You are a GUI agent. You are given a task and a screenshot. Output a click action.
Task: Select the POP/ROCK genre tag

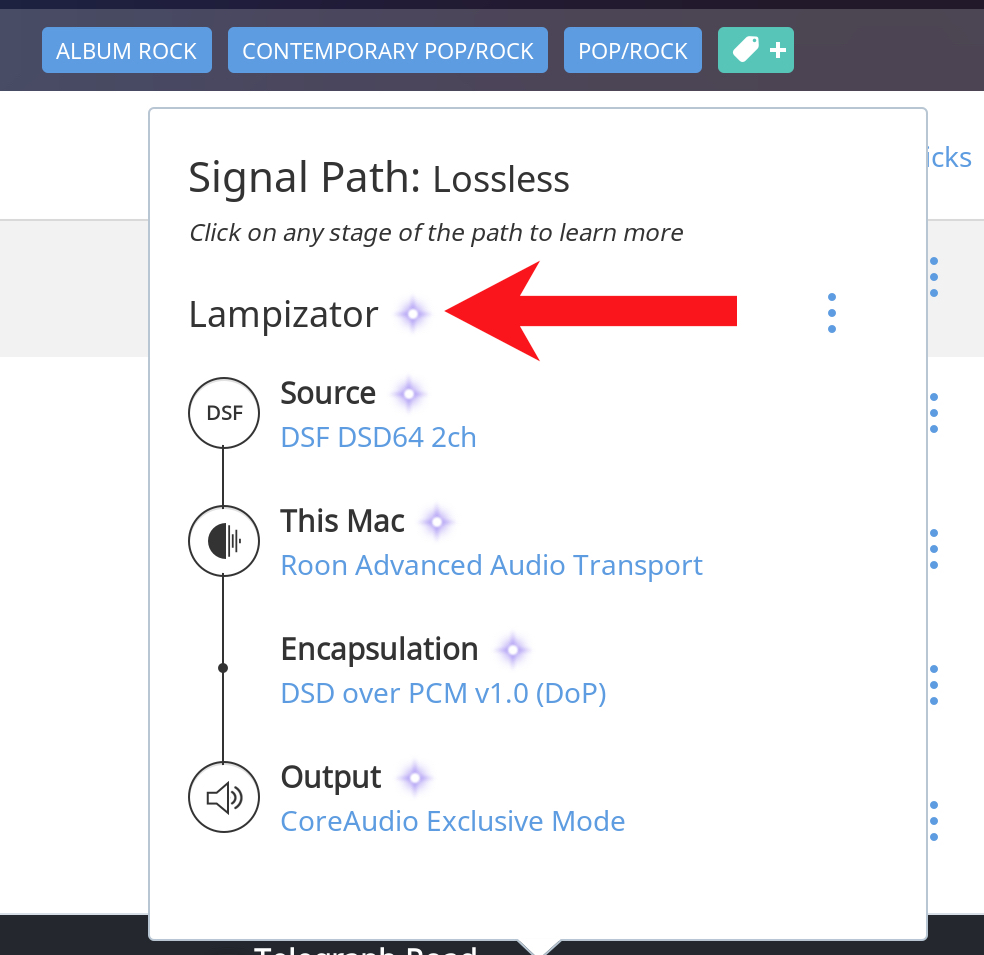click(633, 51)
